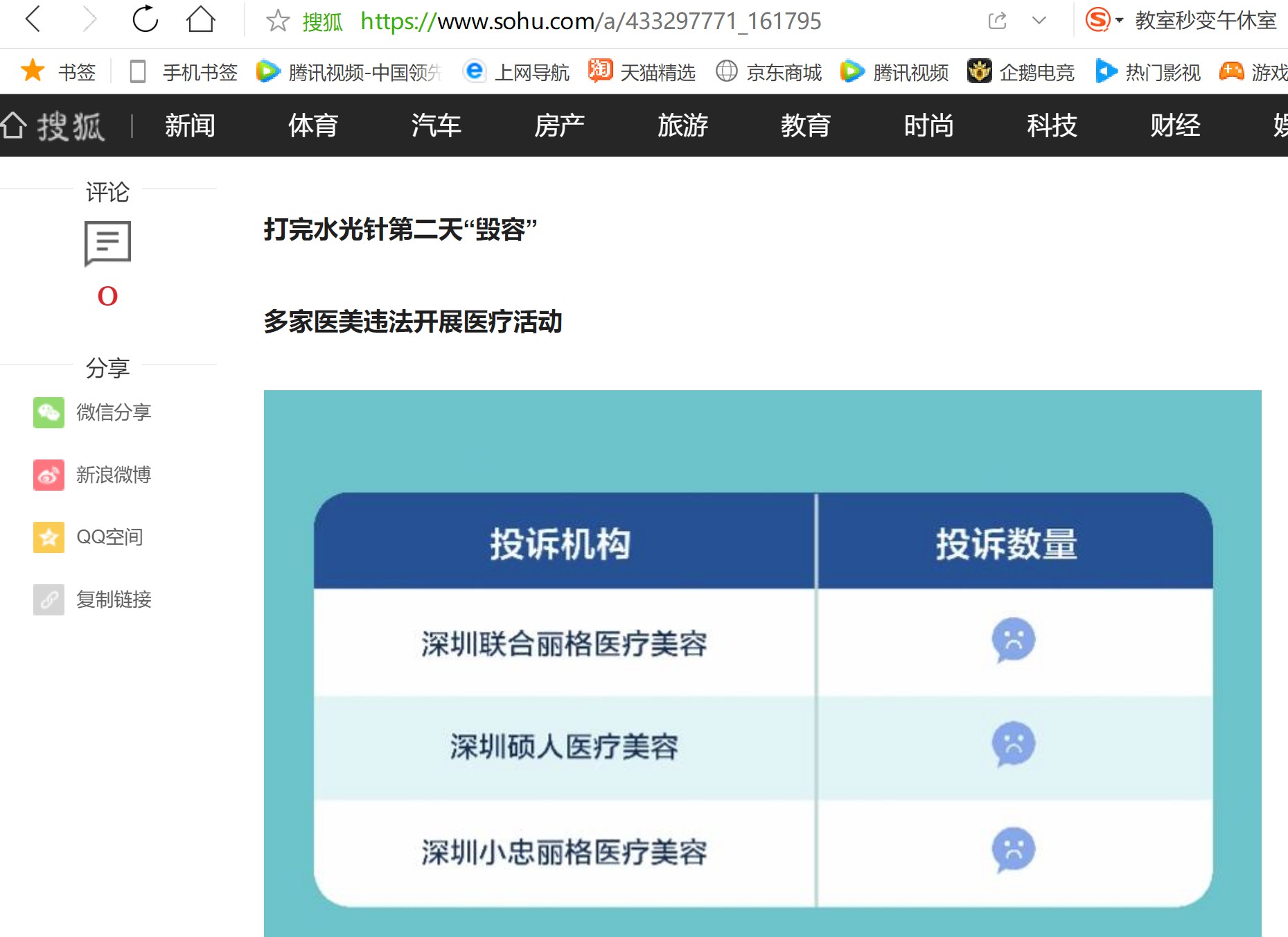Bookmark this page with the star icon

click(277, 21)
